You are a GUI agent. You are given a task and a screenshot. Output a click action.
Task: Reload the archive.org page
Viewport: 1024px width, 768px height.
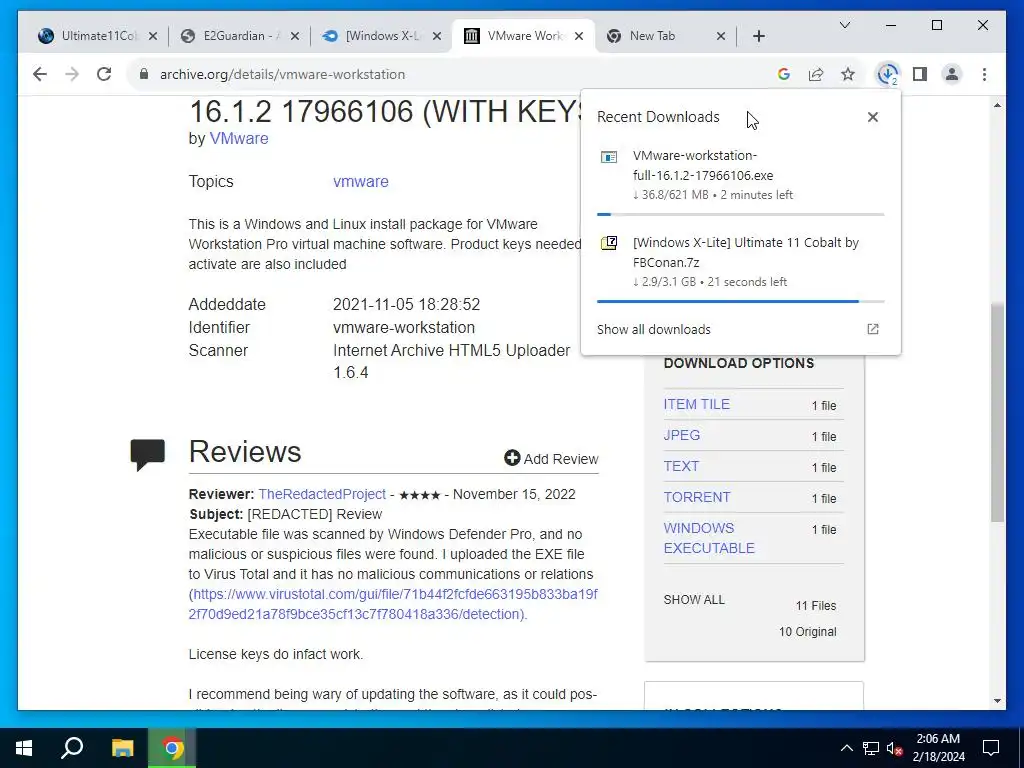(104, 74)
